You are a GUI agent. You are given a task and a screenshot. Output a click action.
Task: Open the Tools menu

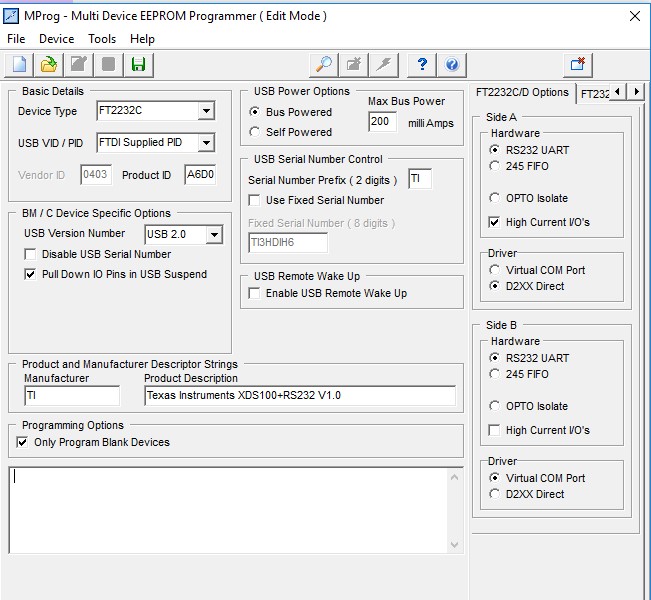pyautogui.click(x=102, y=39)
